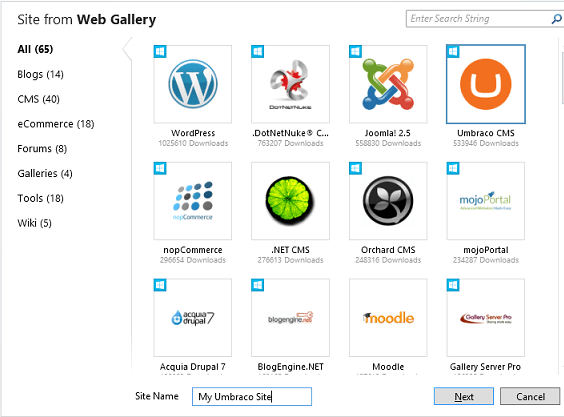Click the Next button
Screen dimensions: 564x417
point(464,396)
